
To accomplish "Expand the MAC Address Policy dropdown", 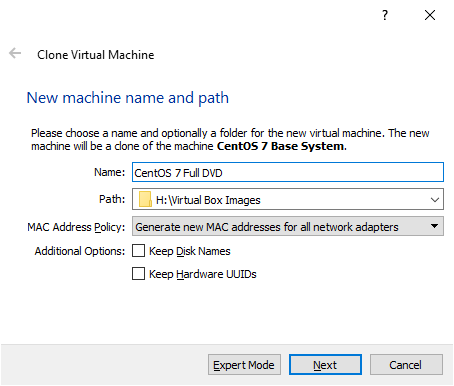I will click(288, 226).
